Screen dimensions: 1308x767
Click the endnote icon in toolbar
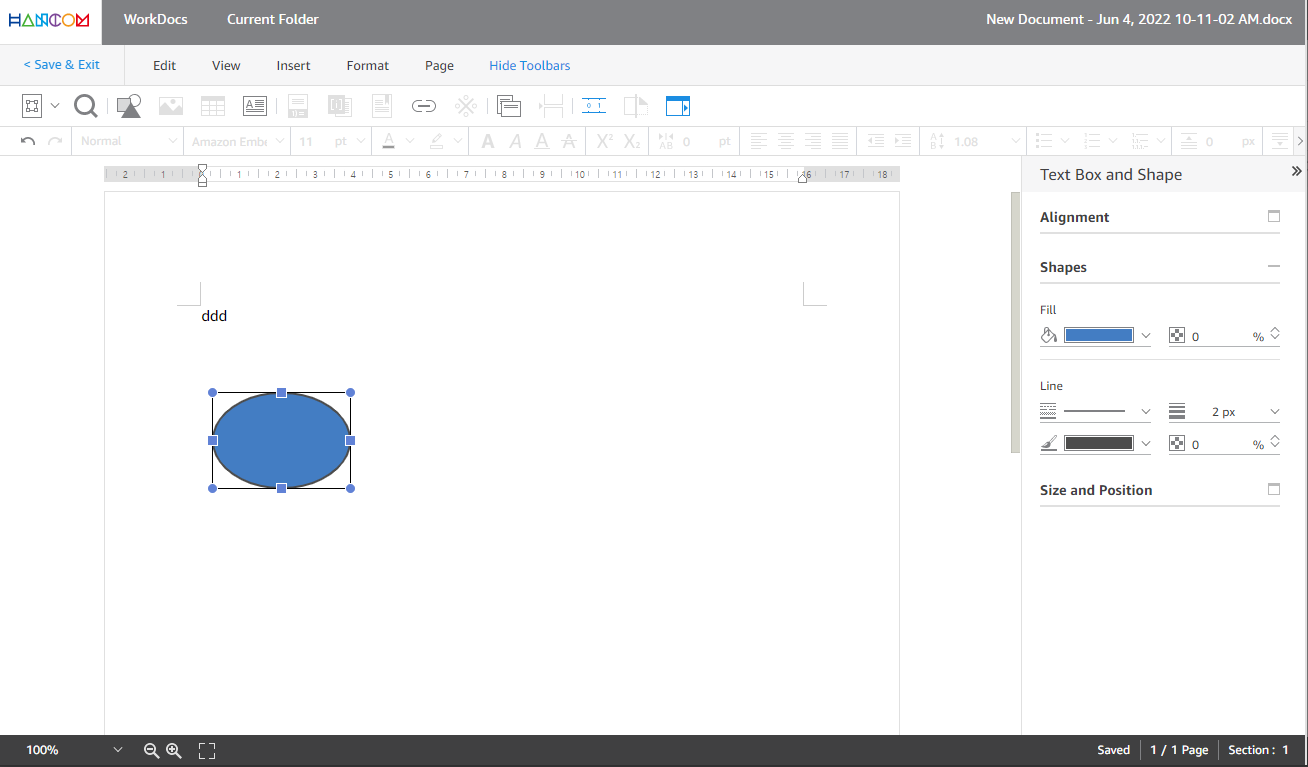click(339, 105)
